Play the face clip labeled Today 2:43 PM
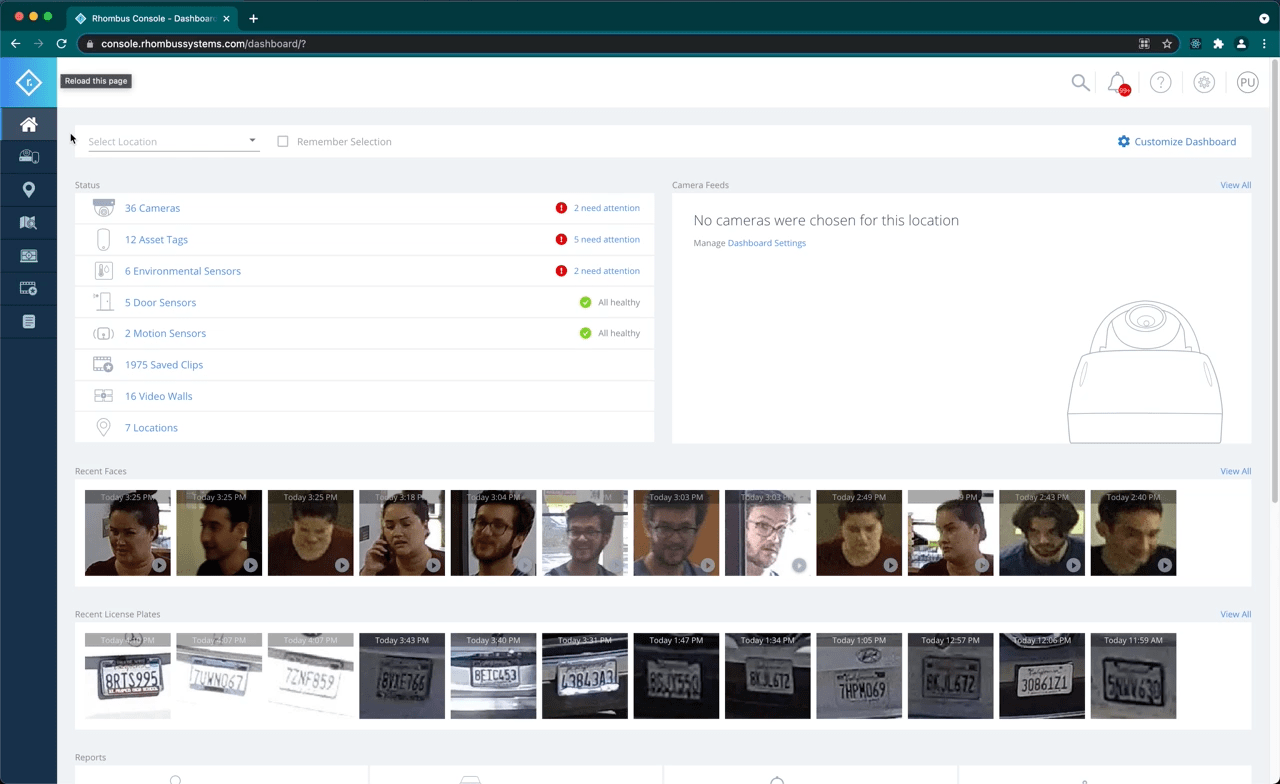Image resolution: width=1280 pixels, height=784 pixels. (1073, 565)
